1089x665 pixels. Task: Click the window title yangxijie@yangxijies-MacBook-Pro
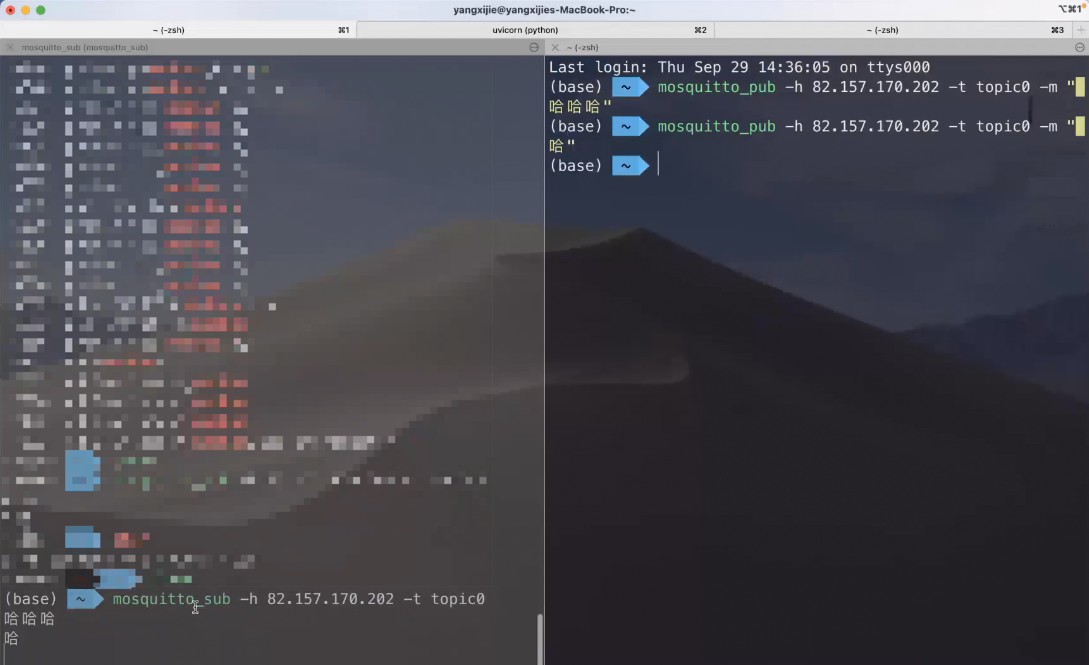(544, 10)
